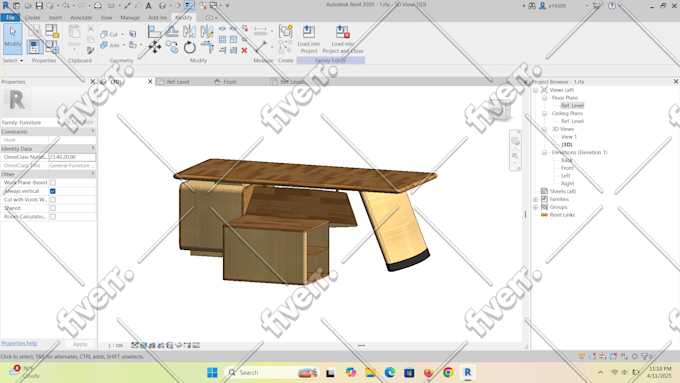Switch to the Manage ribbon tab
This screenshot has width=680, height=383.
tap(130, 18)
